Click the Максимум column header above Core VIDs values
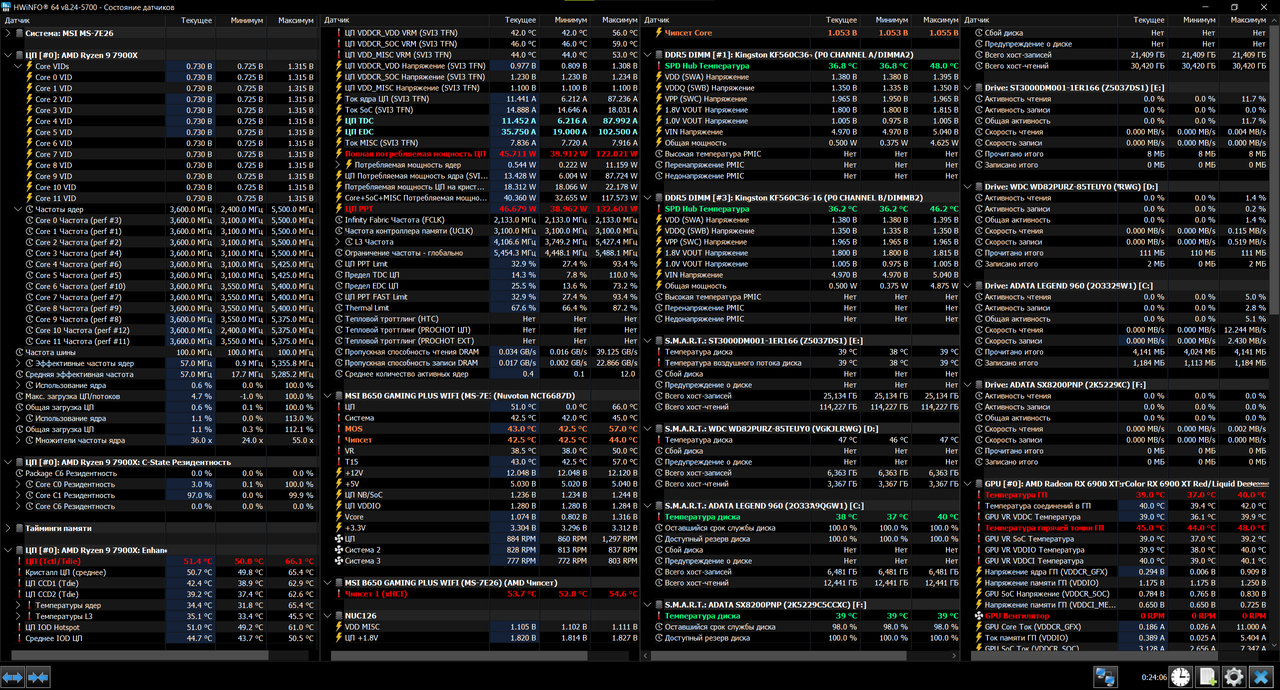Image resolution: width=1280 pixels, height=690 pixels. tap(292, 20)
